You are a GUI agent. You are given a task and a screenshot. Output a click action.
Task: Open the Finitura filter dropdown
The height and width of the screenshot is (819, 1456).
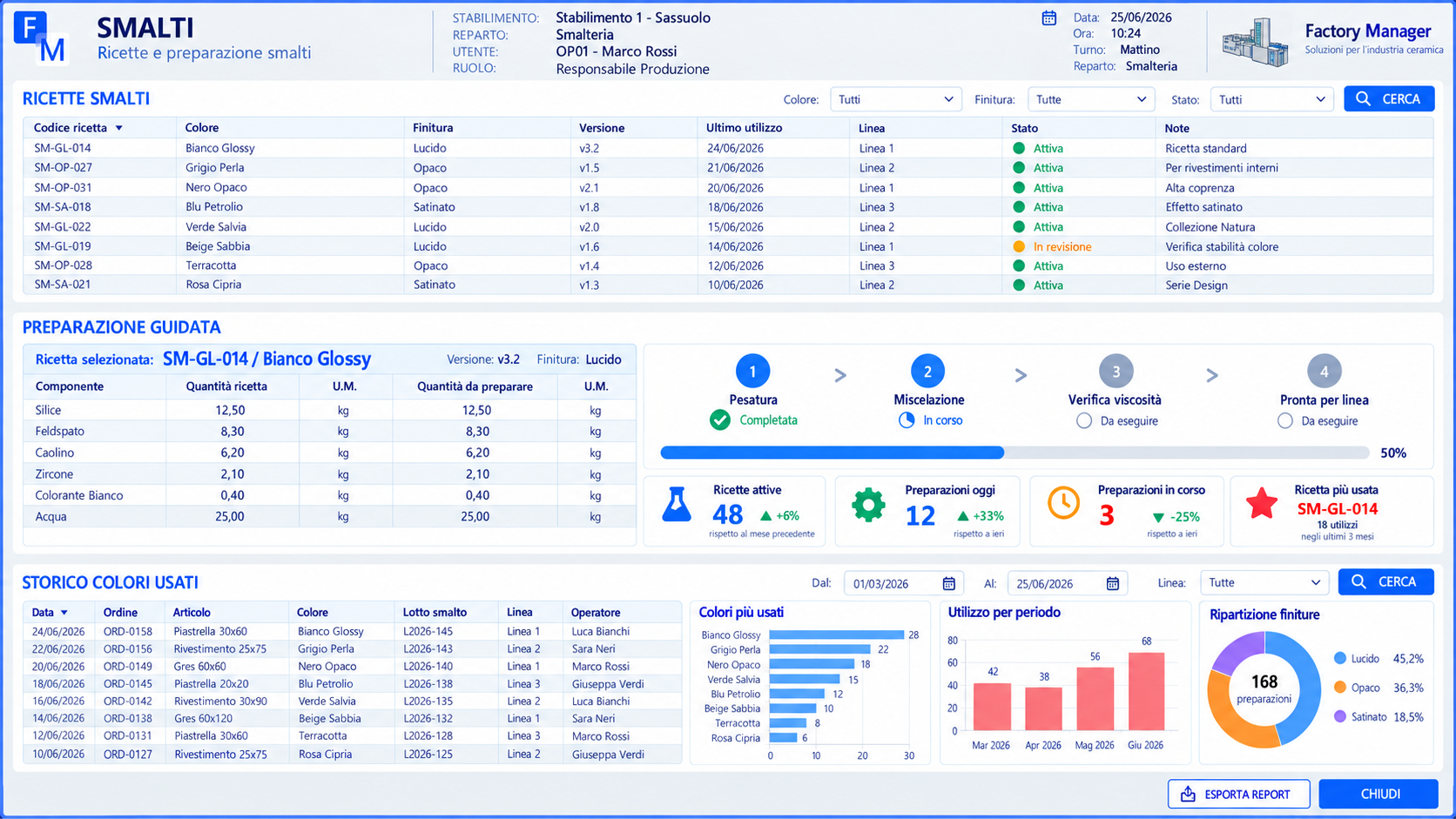click(x=1091, y=99)
